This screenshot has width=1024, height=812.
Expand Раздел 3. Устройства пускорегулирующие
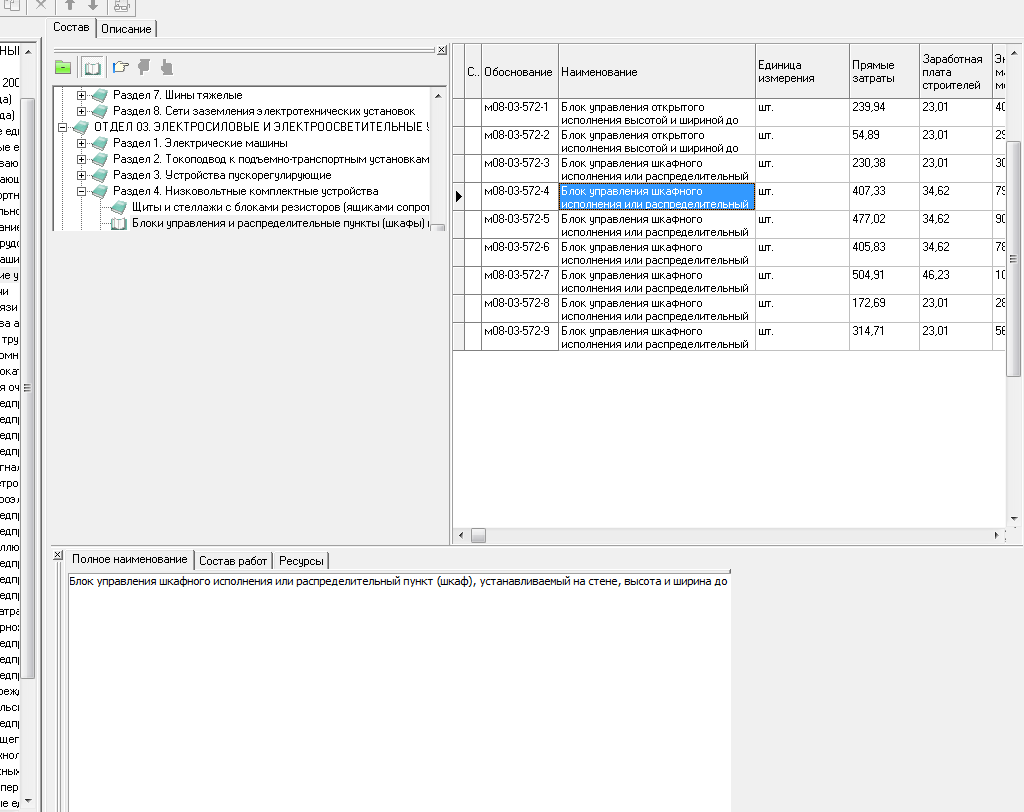(x=82, y=175)
